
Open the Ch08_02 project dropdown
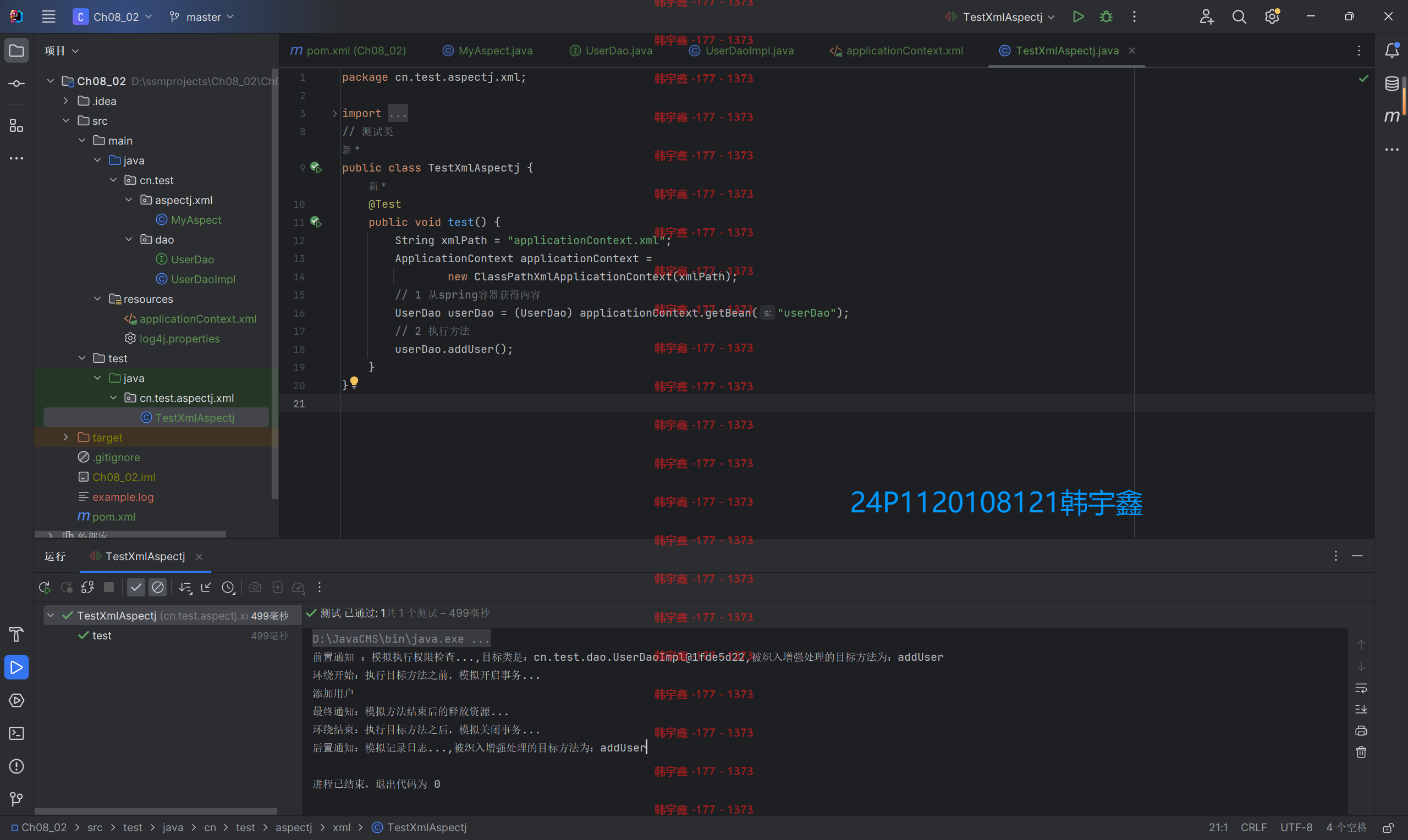pos(113,16)
